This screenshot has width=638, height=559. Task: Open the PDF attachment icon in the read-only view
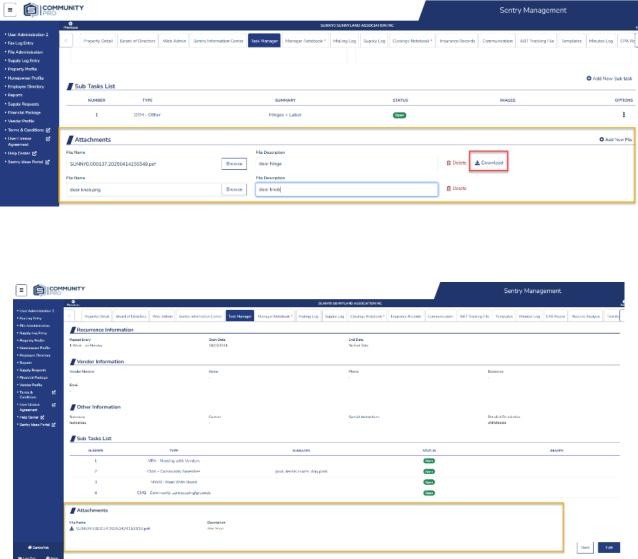click(x=70, y=527)
